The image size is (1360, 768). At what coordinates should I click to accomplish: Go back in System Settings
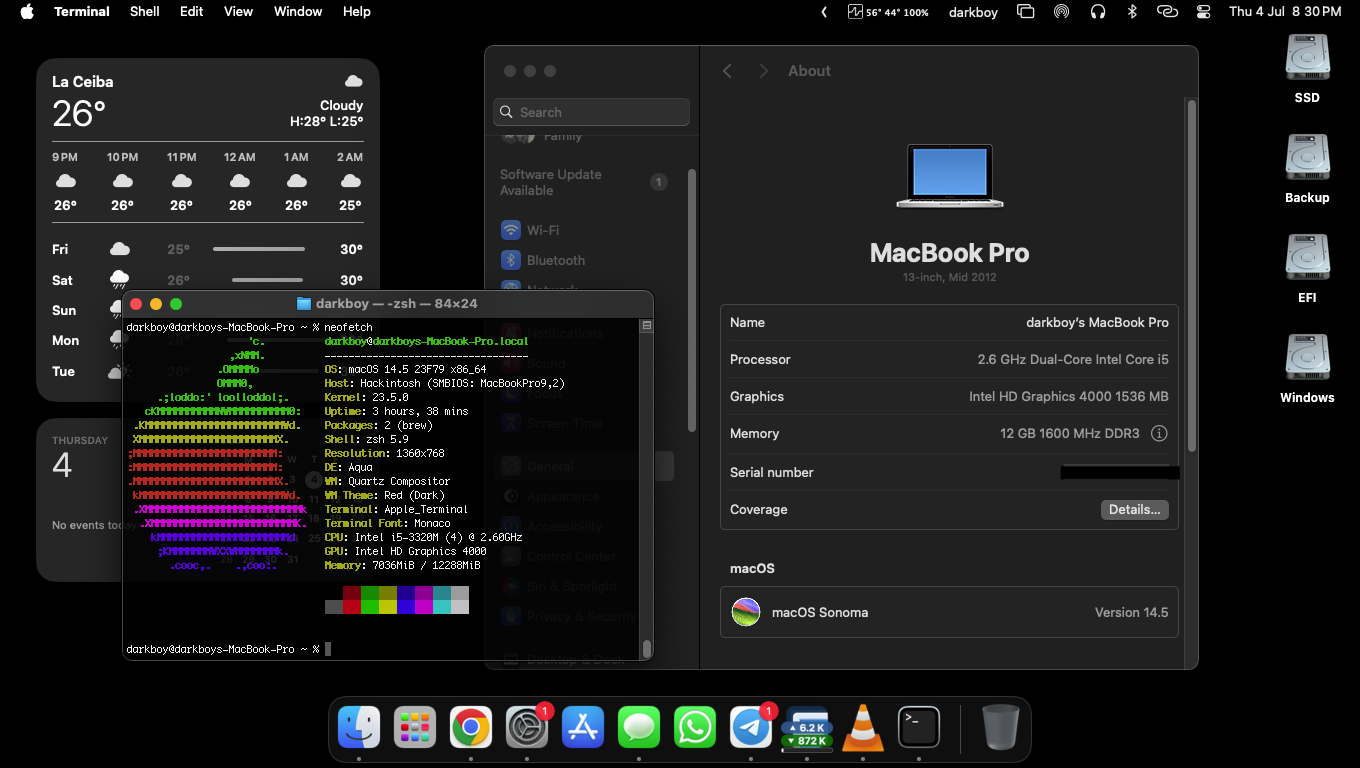(728, 71)
